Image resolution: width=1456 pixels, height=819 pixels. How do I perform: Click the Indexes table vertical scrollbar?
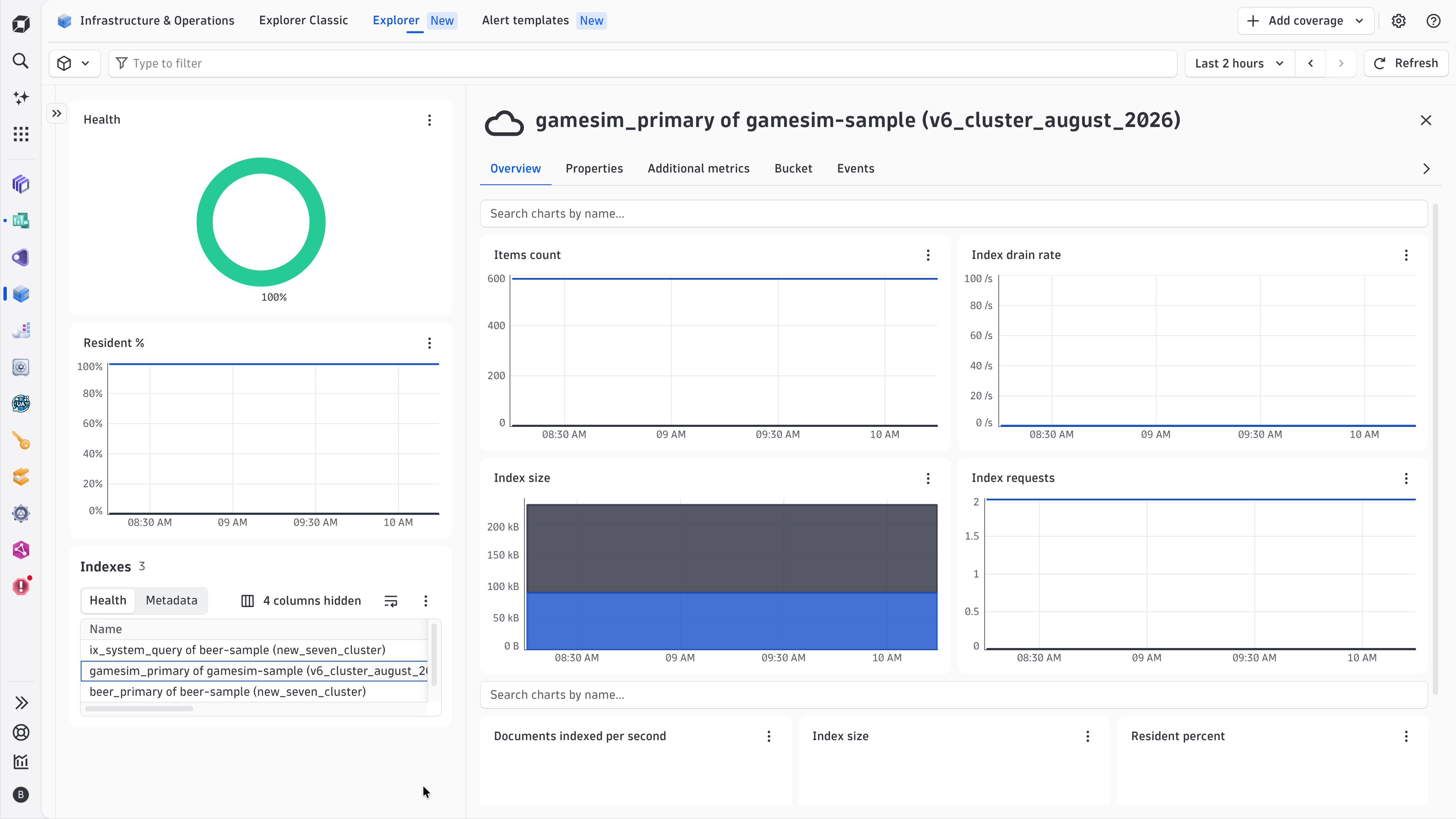434,654
